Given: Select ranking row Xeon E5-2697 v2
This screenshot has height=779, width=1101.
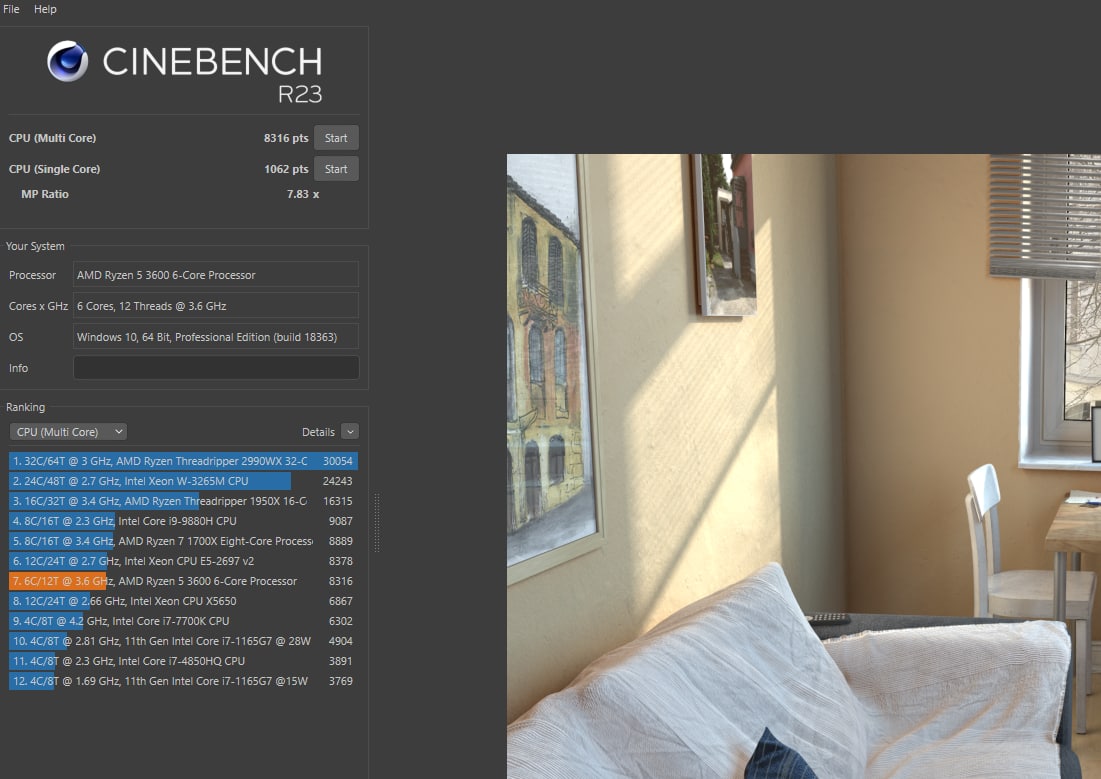Looking at the screenshot, I should (x=183, y=561).
